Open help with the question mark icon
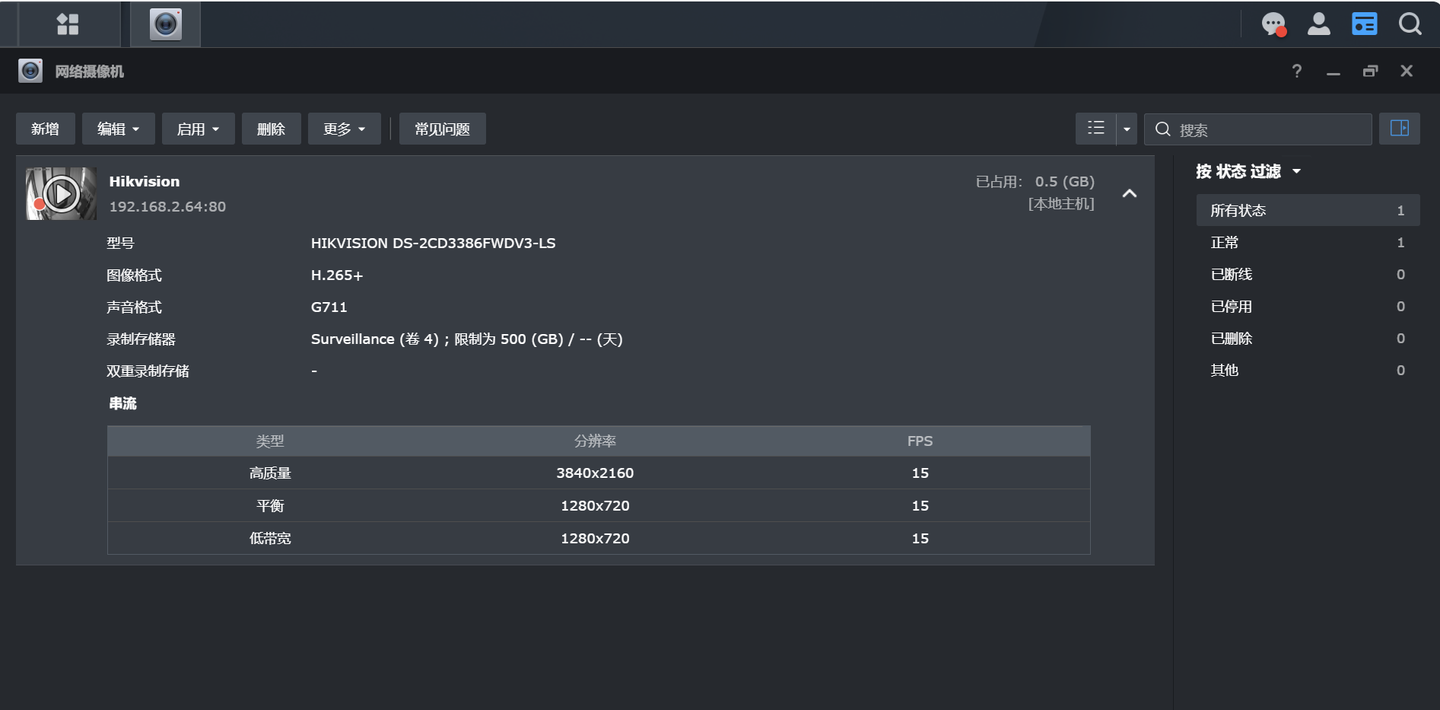 tap(1297, 71)
